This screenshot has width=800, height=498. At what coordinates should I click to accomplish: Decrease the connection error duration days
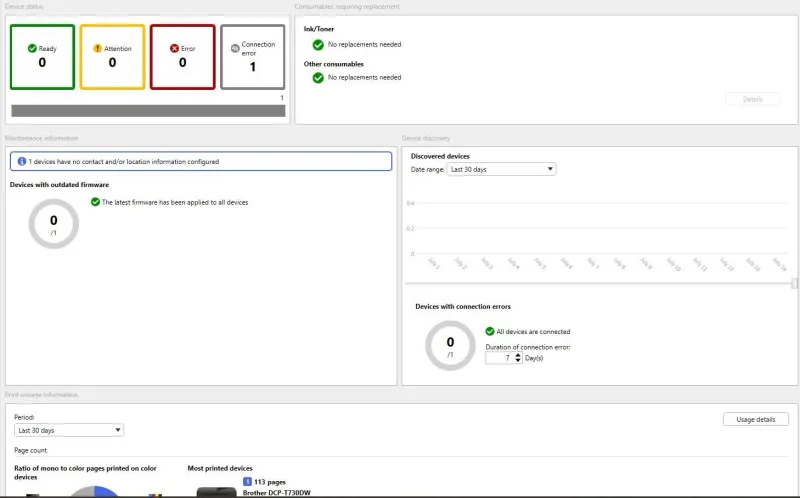518,361
